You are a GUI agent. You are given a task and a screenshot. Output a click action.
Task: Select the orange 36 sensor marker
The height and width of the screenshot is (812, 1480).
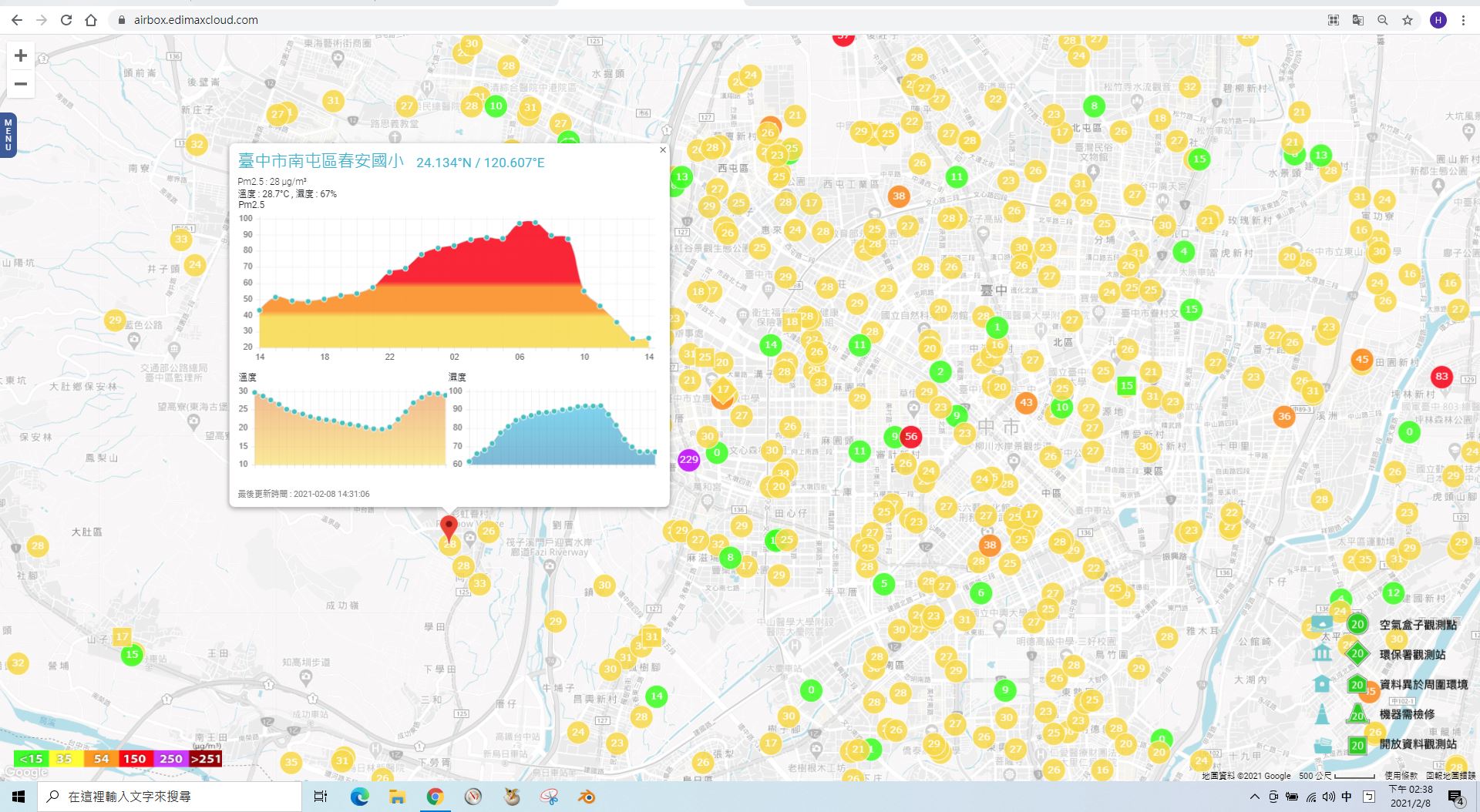coord(1284,416)
